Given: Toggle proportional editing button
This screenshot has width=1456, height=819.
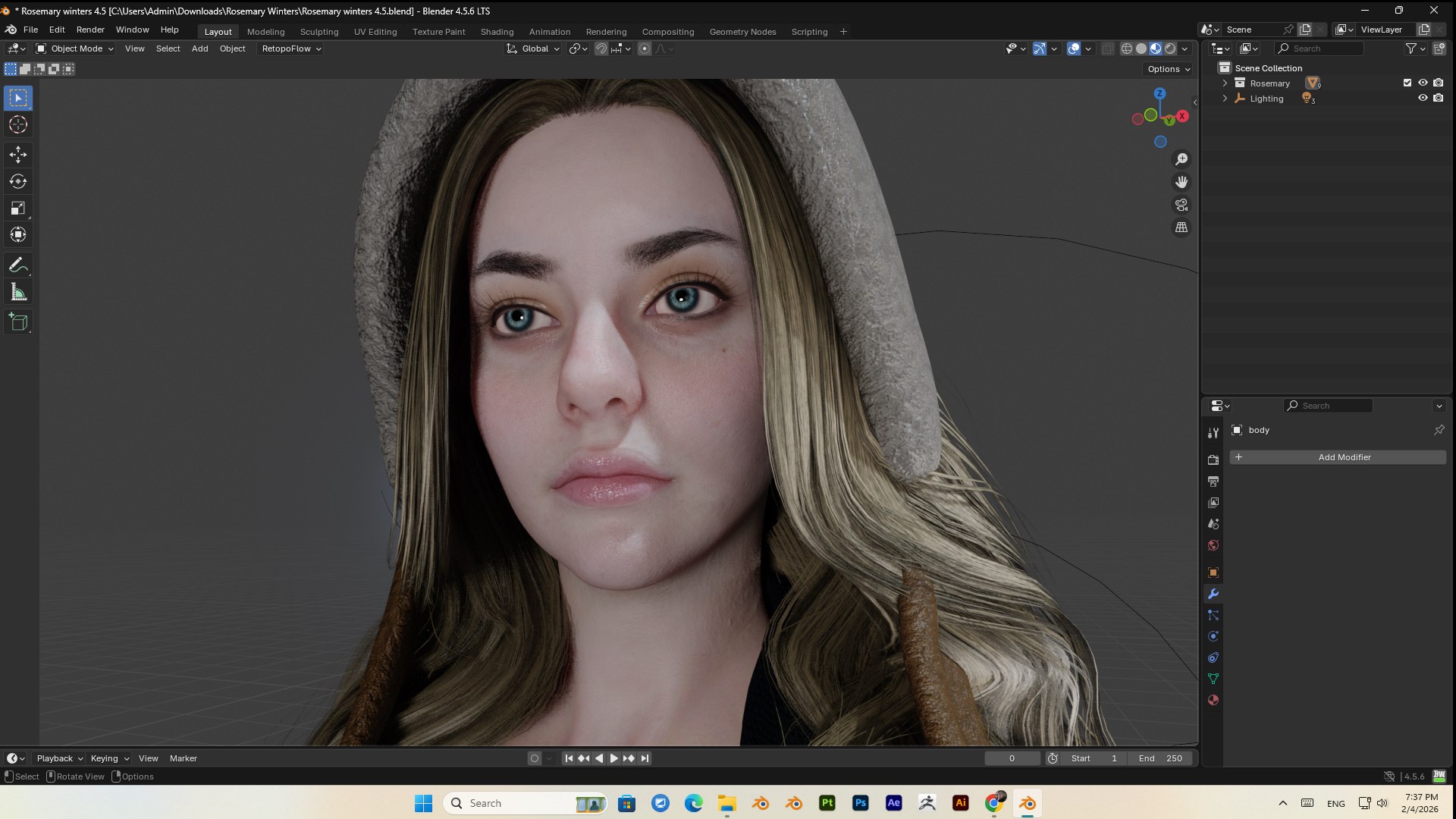Looking at the screenshot, I should [x=645, y=49].
